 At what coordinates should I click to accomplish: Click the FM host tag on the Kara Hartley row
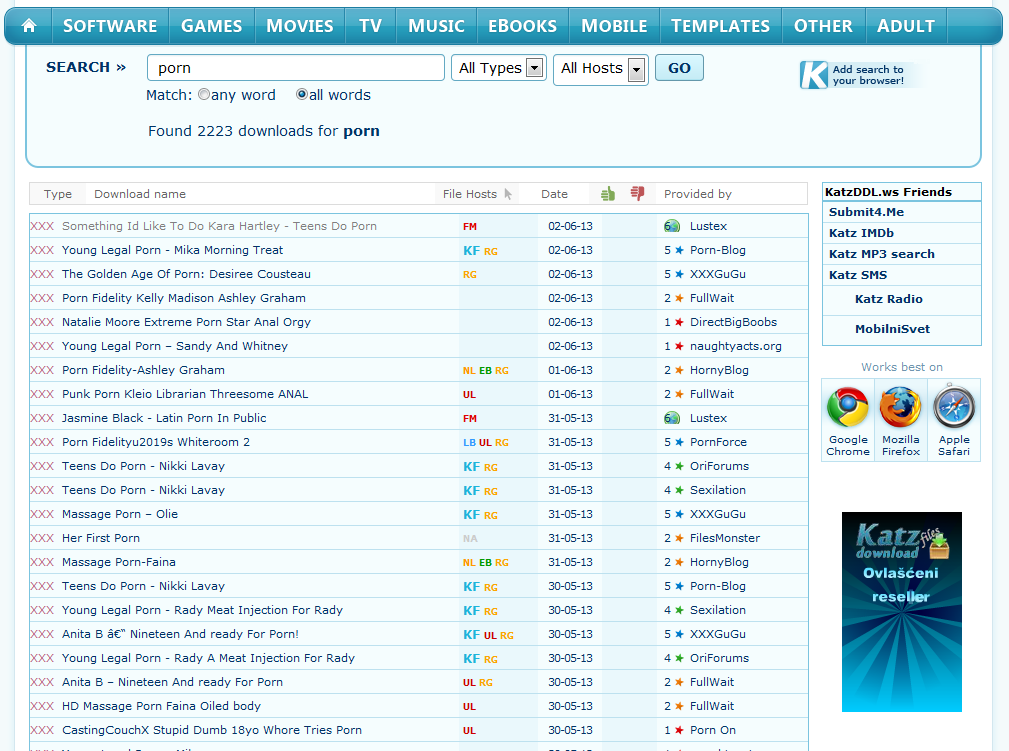coord(470,227)
